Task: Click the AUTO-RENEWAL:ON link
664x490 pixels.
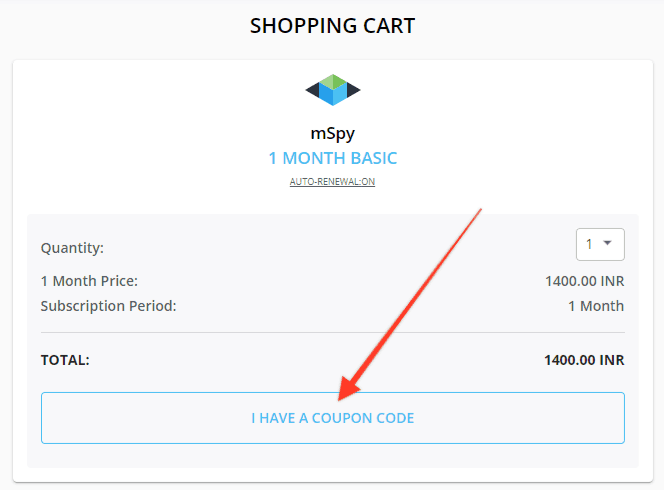Action: point(332,182)
